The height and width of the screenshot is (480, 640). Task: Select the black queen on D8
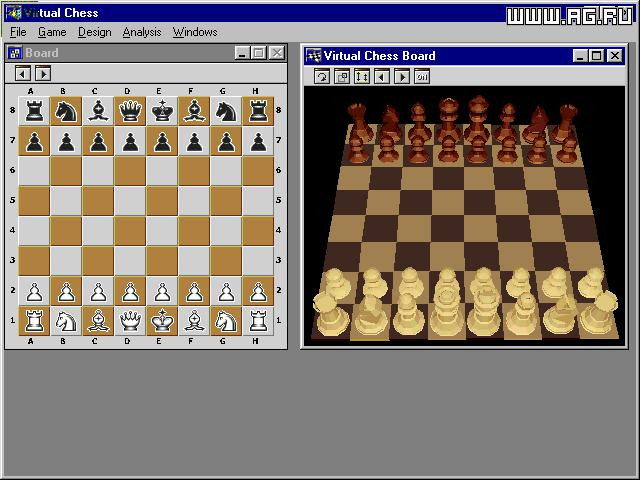(x=130, y=111)
